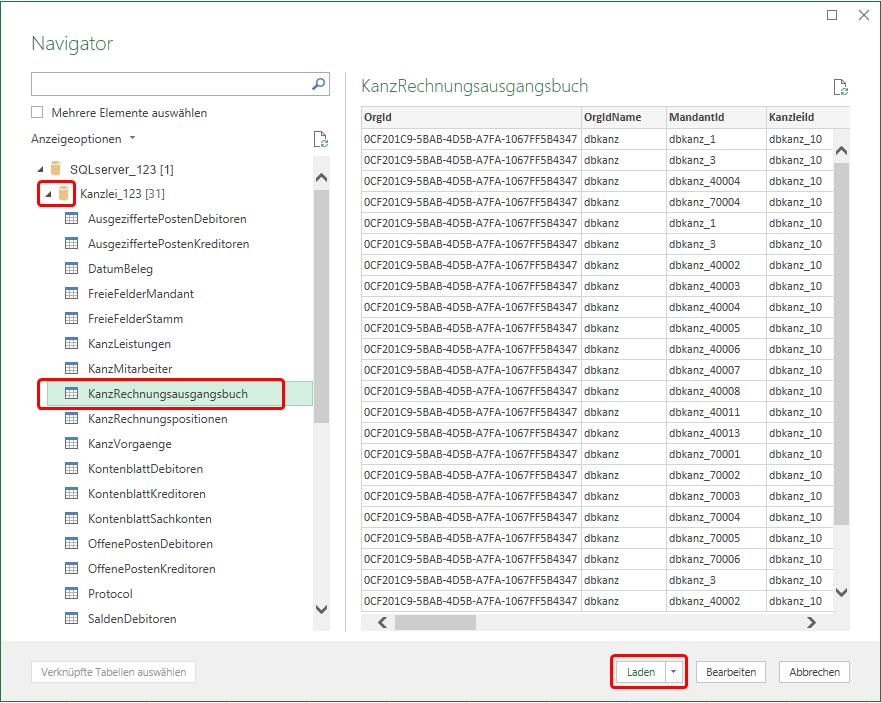Screen dimensions: 881x703
Task: Click table icon beside KontenblattSachkonten
Action: tap(71, 518)
